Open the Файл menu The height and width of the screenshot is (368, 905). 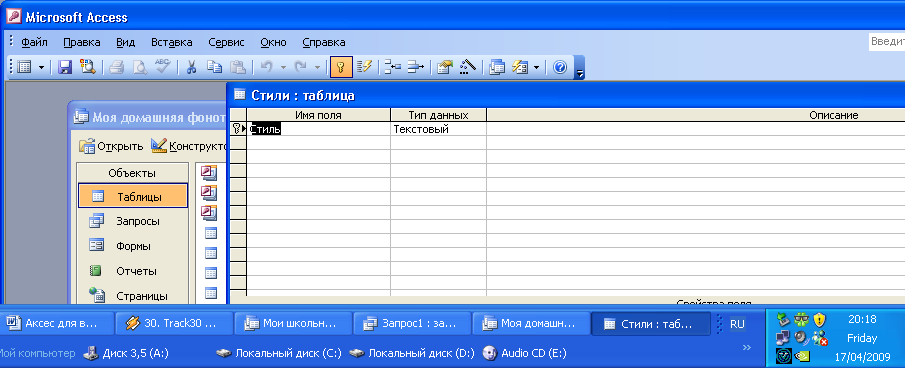point(35,42)
